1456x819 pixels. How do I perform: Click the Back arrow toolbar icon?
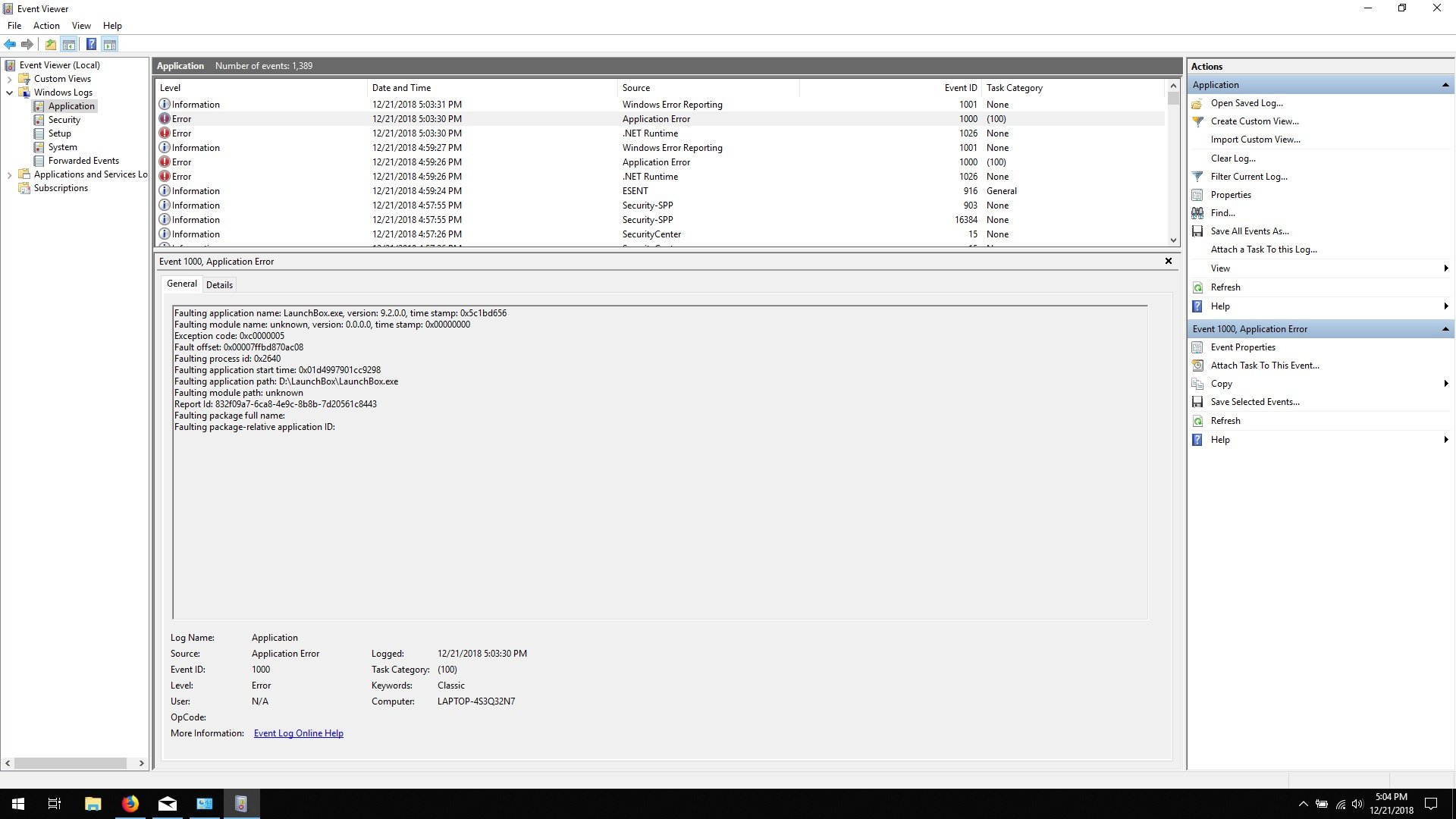click(x=10, y=44)
